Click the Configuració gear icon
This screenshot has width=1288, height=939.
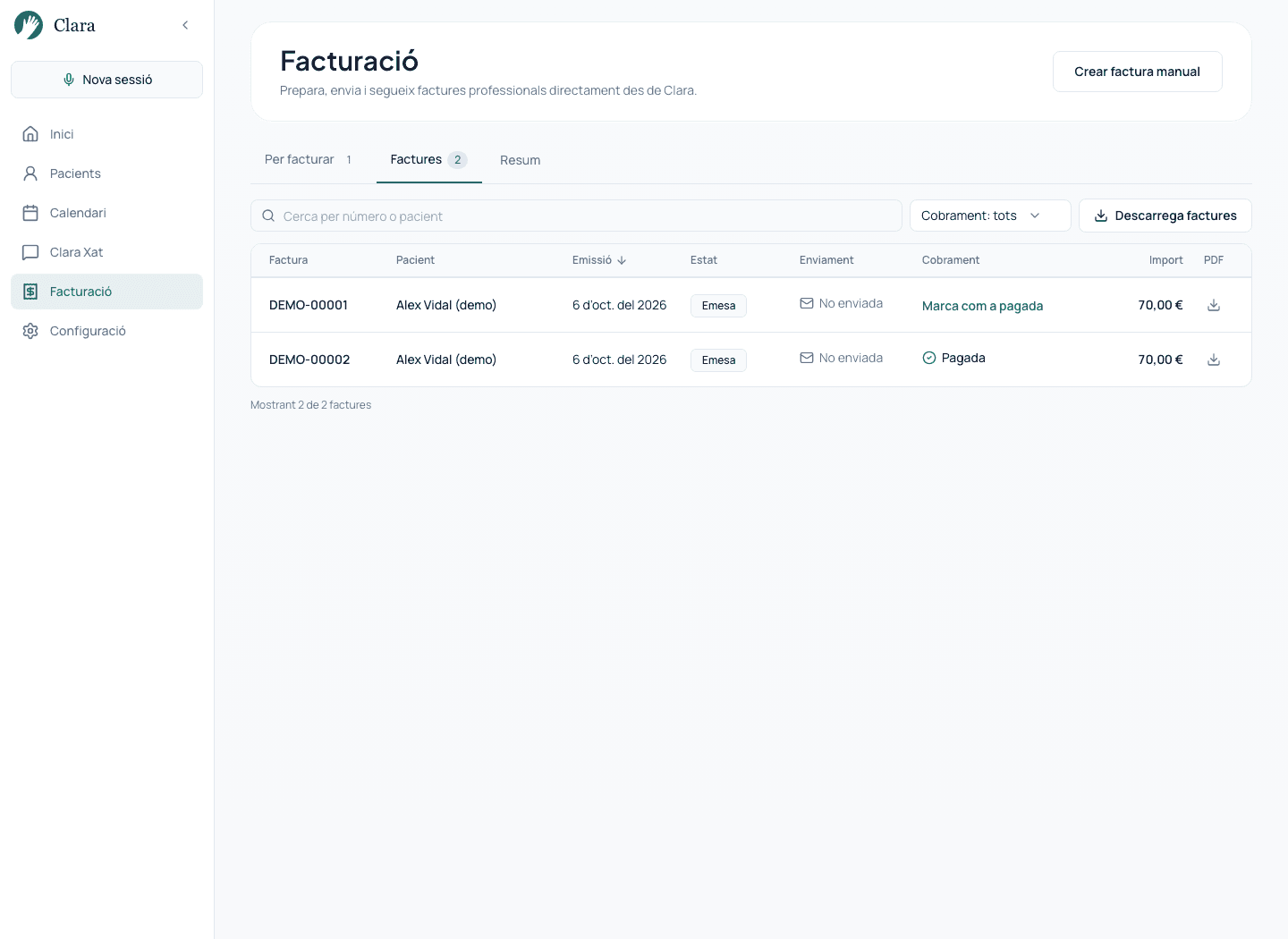pos(30,331)
